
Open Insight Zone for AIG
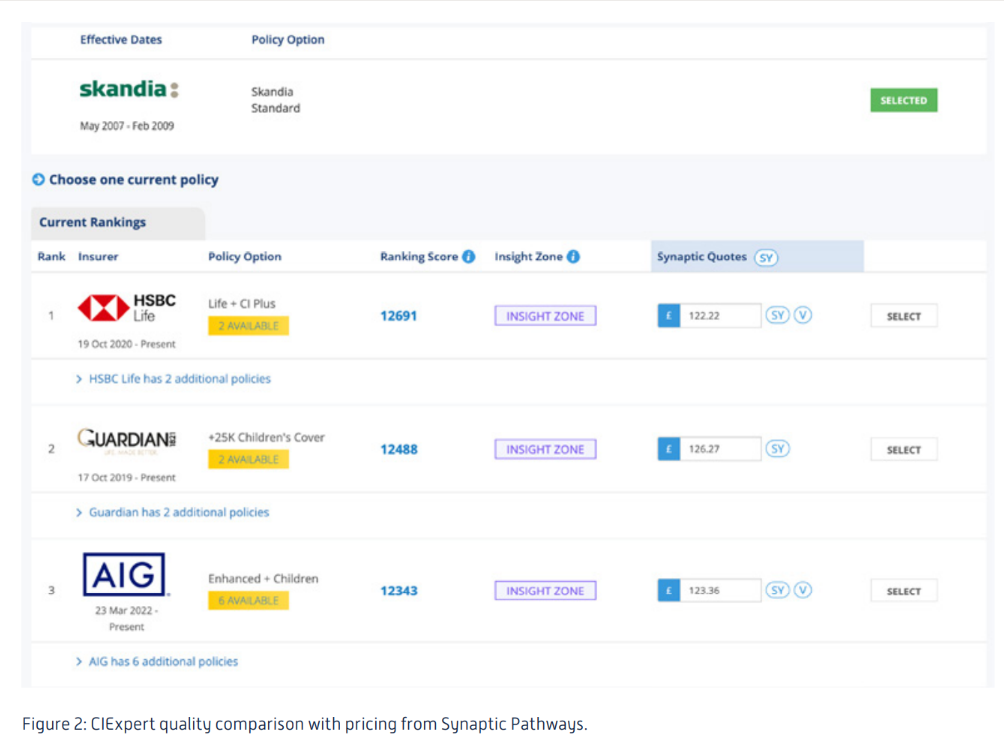[545, 591]
